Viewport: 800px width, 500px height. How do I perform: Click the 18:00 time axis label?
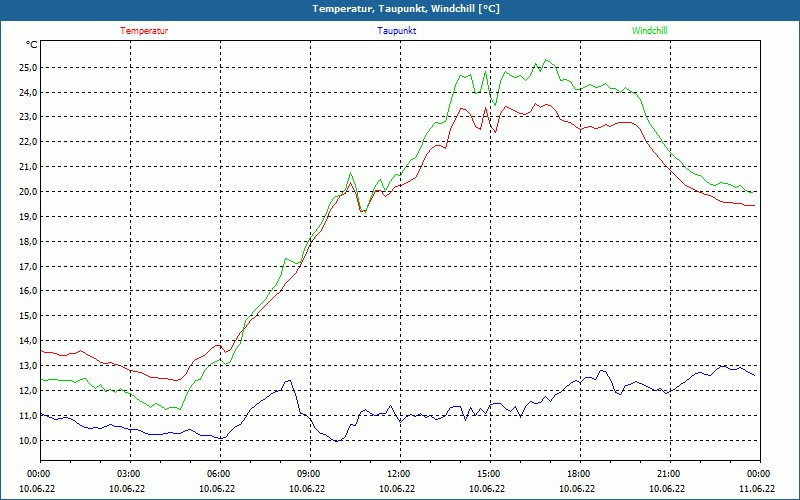pyautogui.click(x=579, y=474)
